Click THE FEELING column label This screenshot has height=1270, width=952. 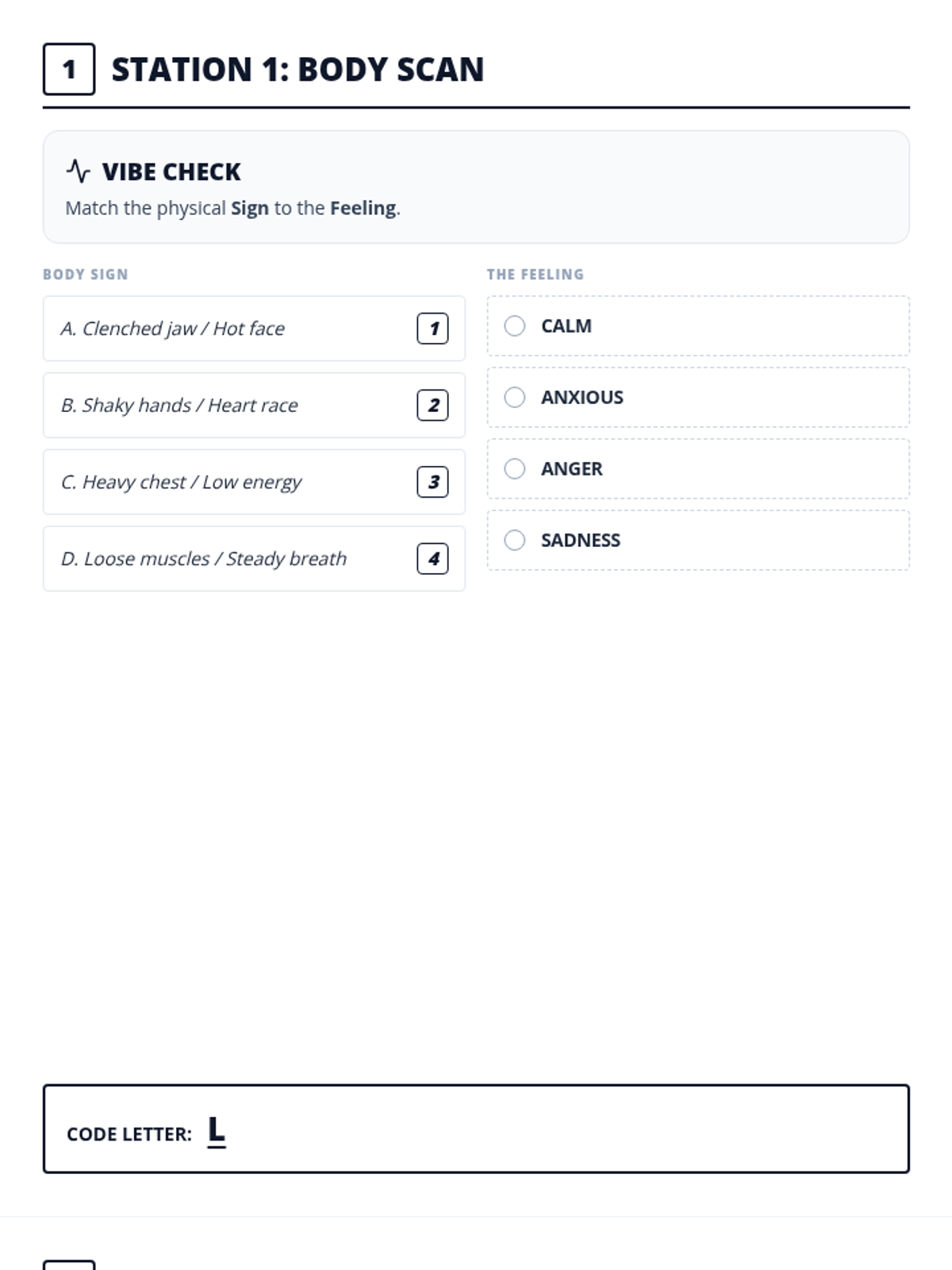tap(535, 275)
